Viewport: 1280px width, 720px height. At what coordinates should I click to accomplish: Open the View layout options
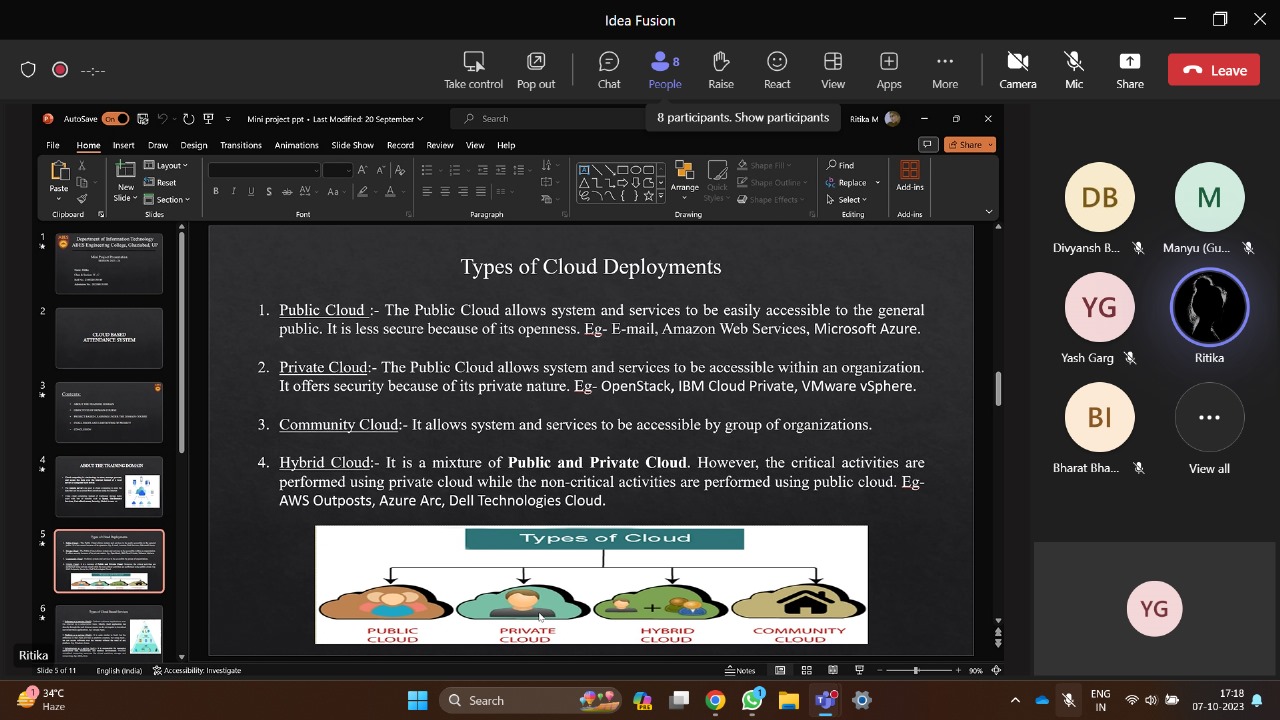tap(832, 70)
